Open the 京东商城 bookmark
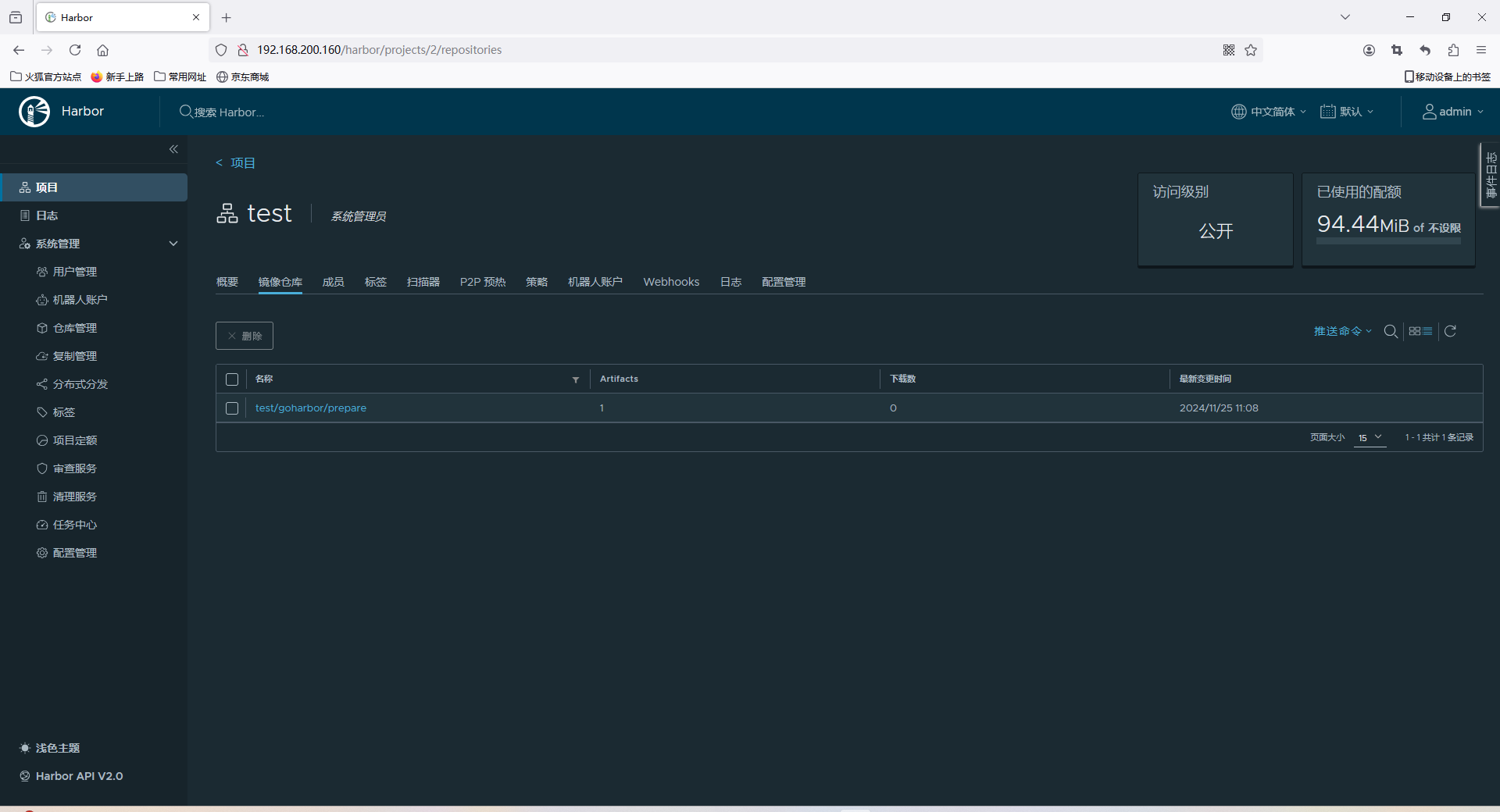Image resolution: width=1500 pixels, height=812 pixels. [x=243, y=77]
